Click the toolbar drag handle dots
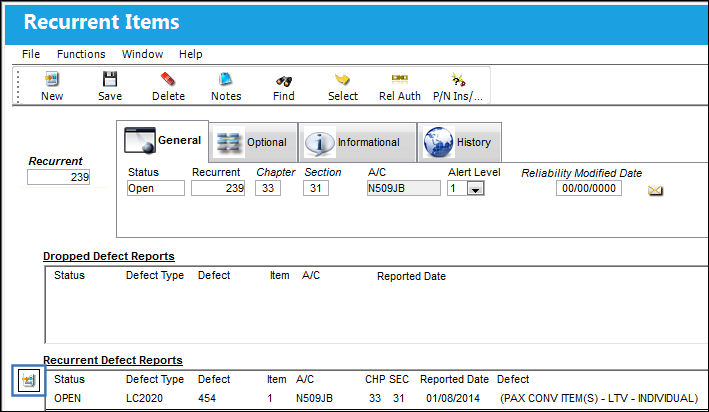Screen dimensions: 709x412 (x=18, y=86)
